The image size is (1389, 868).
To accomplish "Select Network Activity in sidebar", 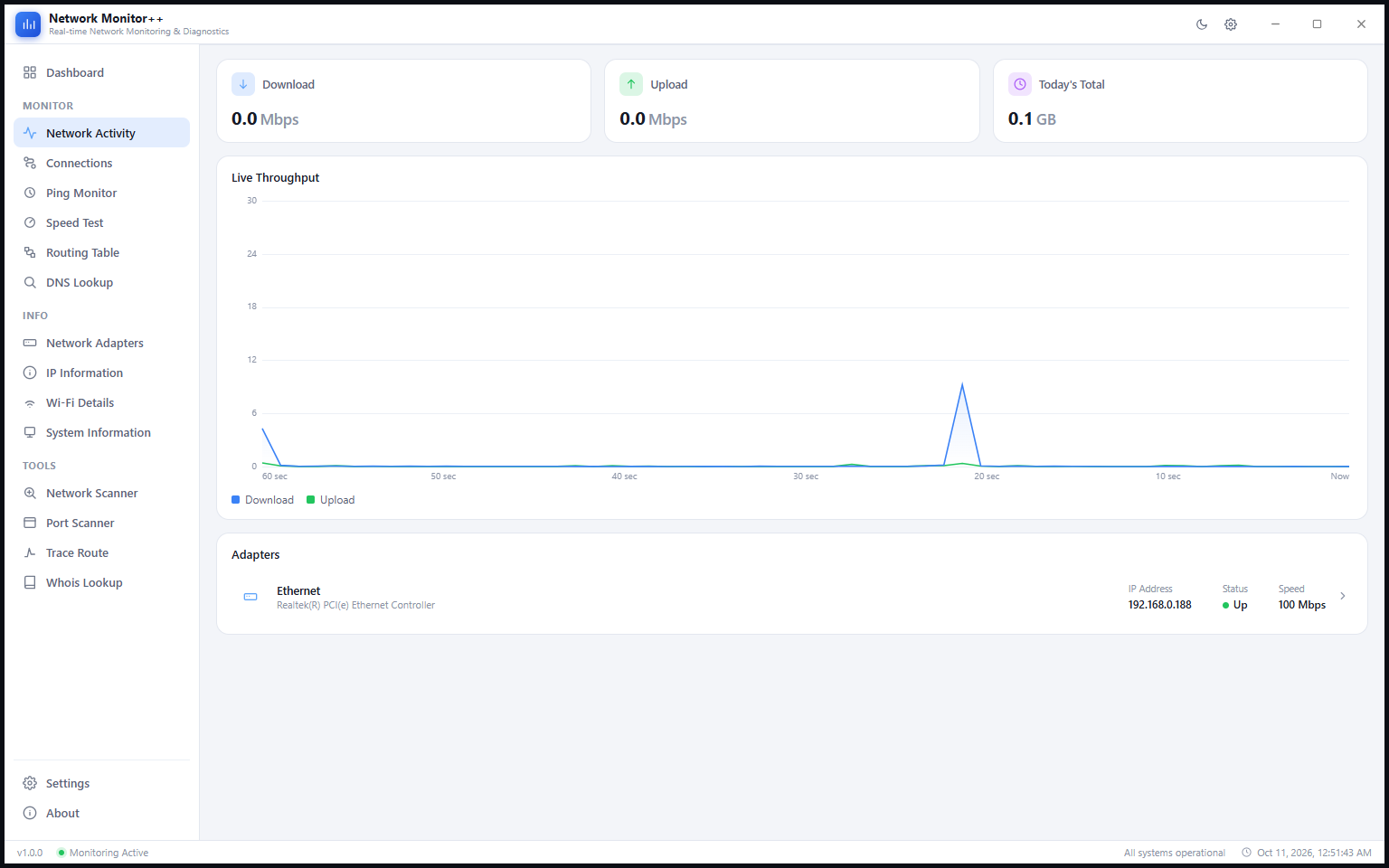I will pos(101,133).
